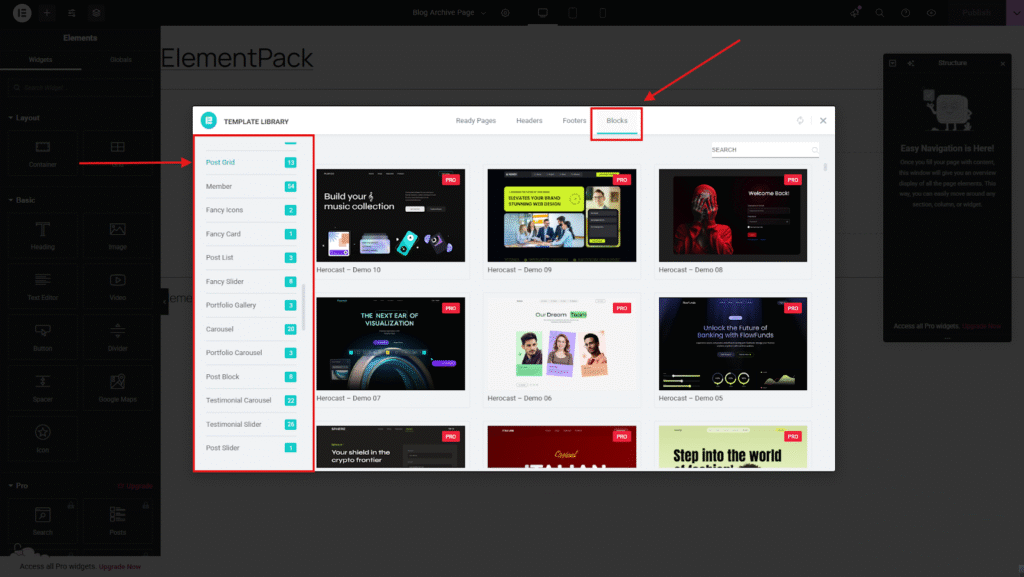The height and width of the screenshot is (577, 1024).
Task: Switch to desktop preview device icon
Action: tap(543, 12)
